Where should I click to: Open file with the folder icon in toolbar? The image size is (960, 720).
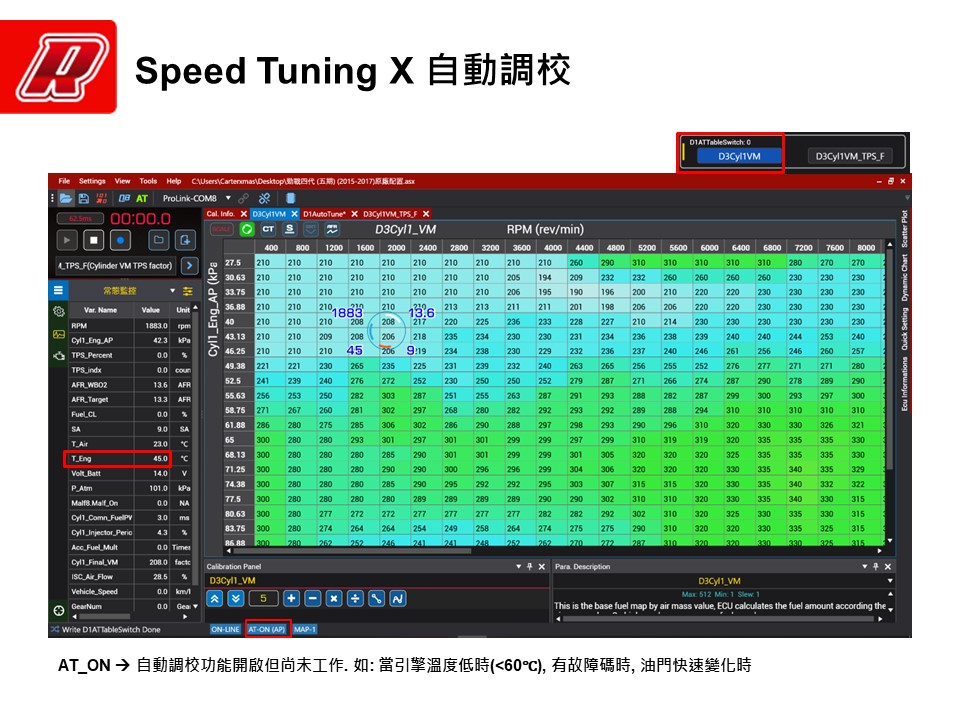66,198
